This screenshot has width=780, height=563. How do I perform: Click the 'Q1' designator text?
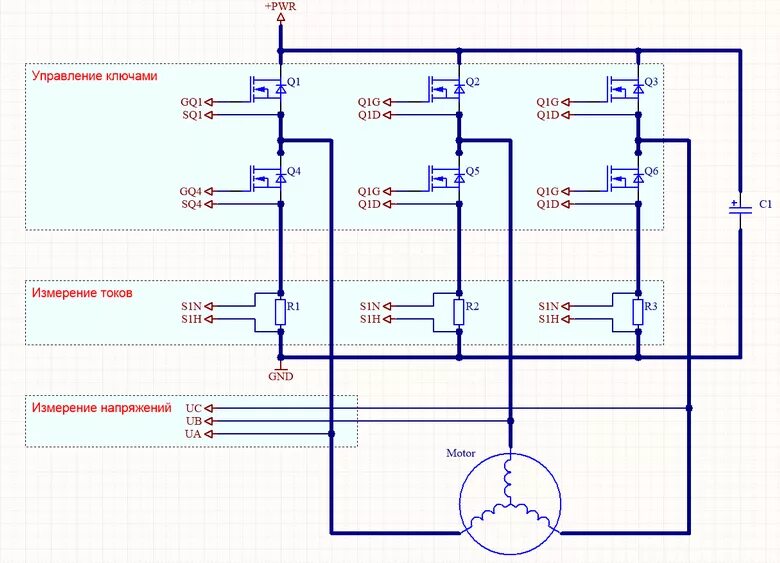point(294,82)
